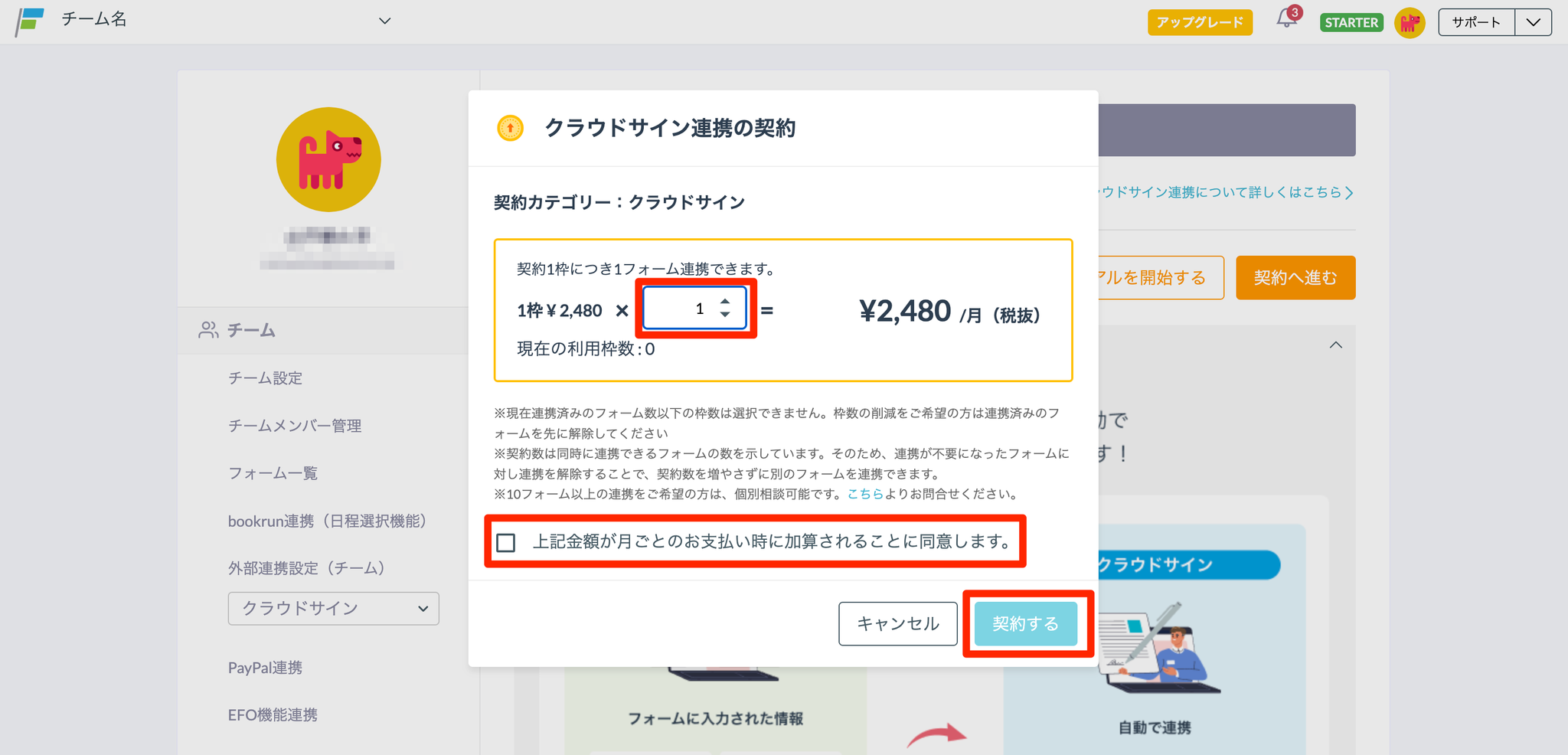
Task: Open the team name dropdown
Action: coord(384,21)
